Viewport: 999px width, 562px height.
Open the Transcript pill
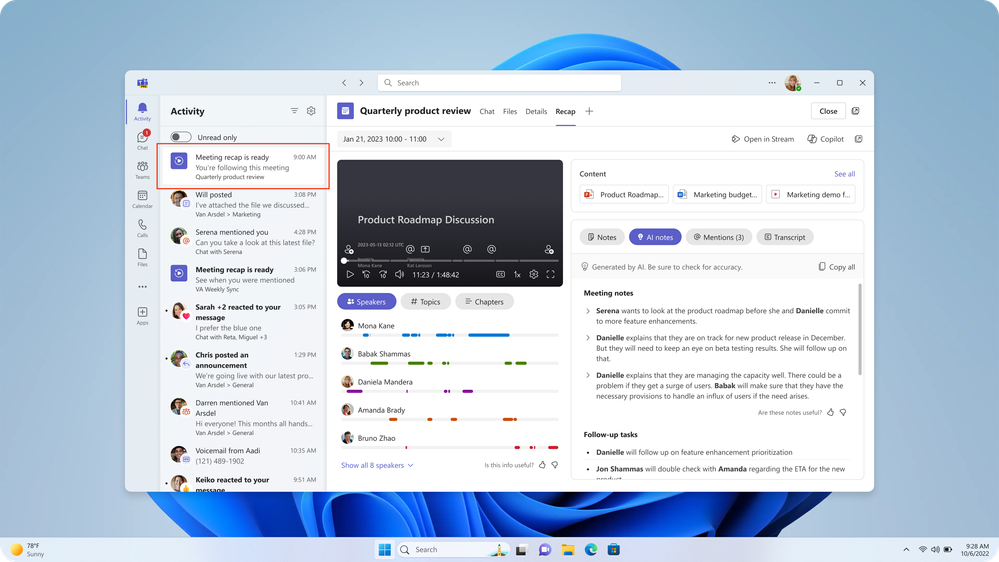click(x=784, y=237)
